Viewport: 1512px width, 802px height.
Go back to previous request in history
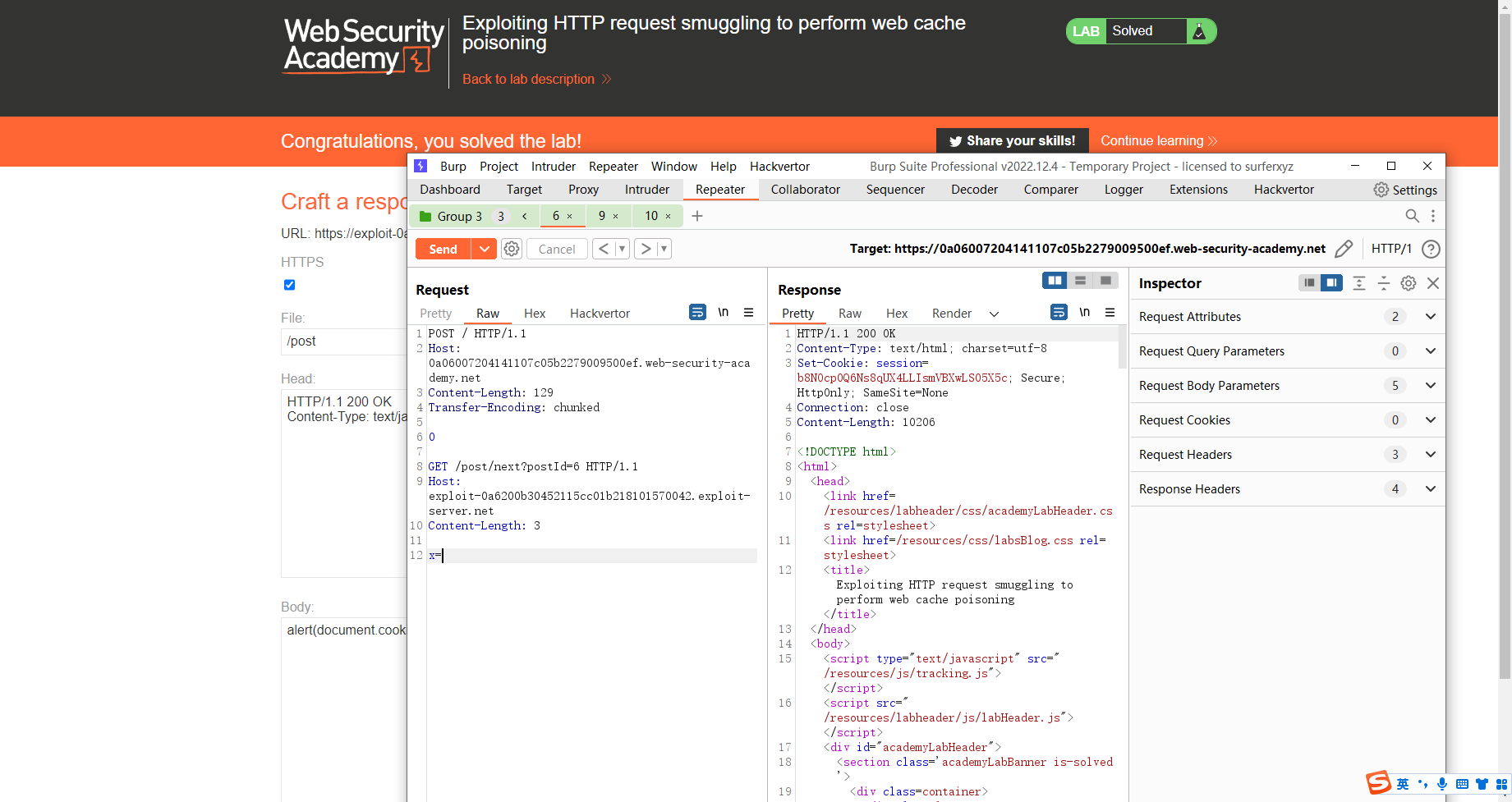603,249
